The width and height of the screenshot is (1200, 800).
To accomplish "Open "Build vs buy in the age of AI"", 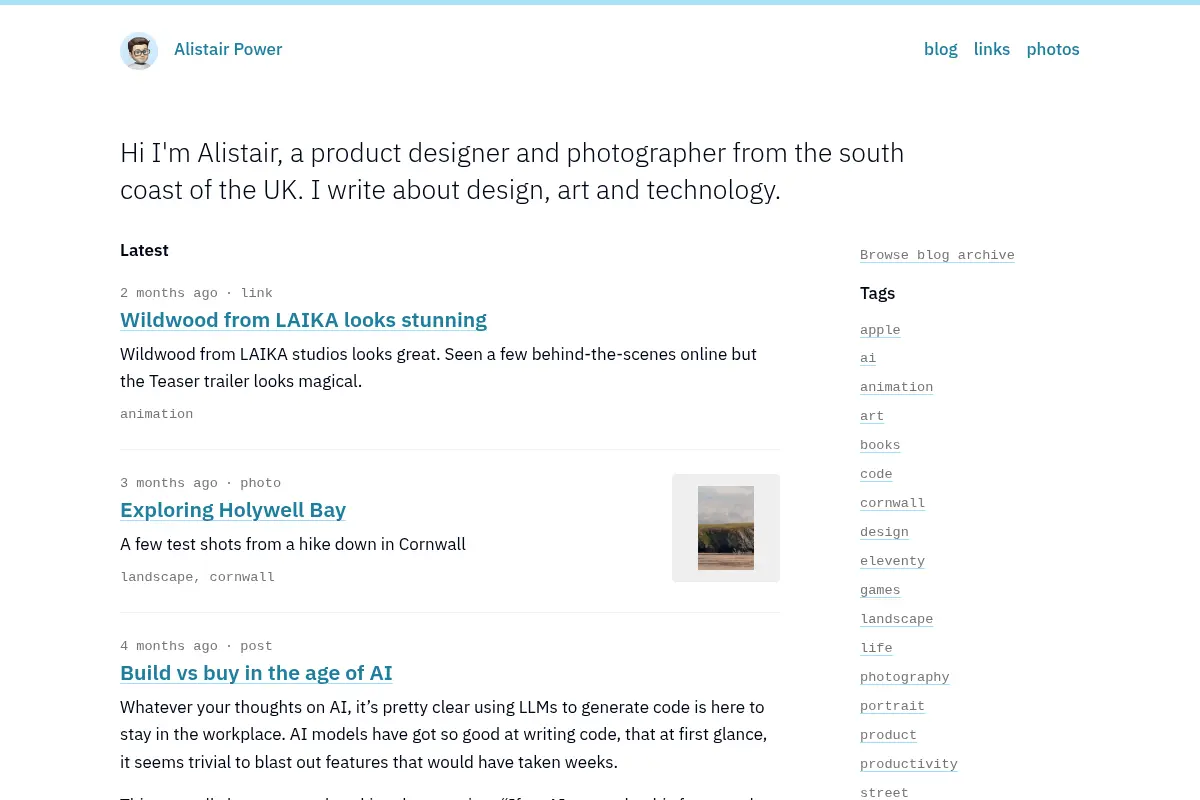I will coord(256,673).
